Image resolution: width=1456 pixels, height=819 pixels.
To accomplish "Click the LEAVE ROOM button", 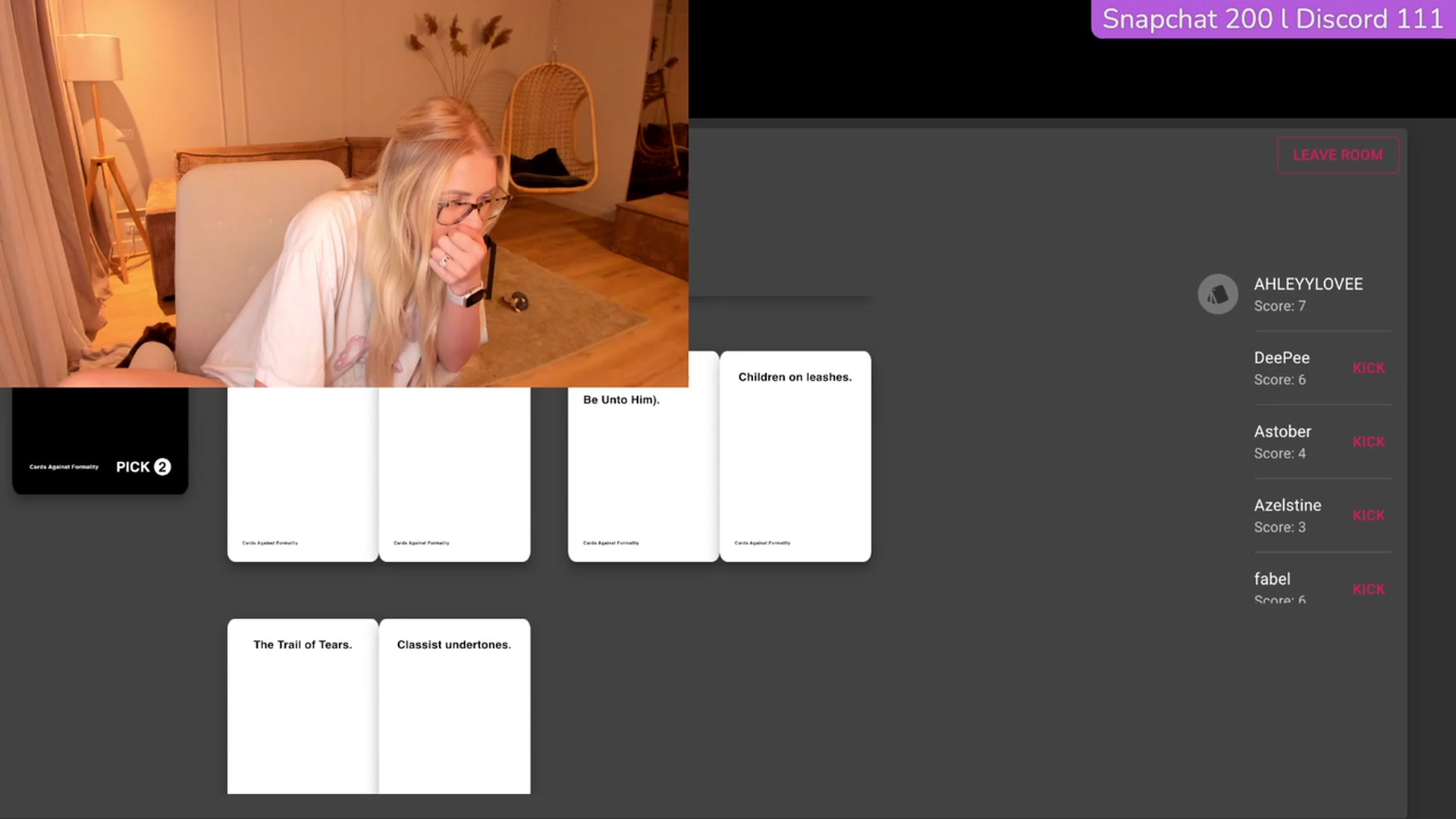I will point(1338,155).
